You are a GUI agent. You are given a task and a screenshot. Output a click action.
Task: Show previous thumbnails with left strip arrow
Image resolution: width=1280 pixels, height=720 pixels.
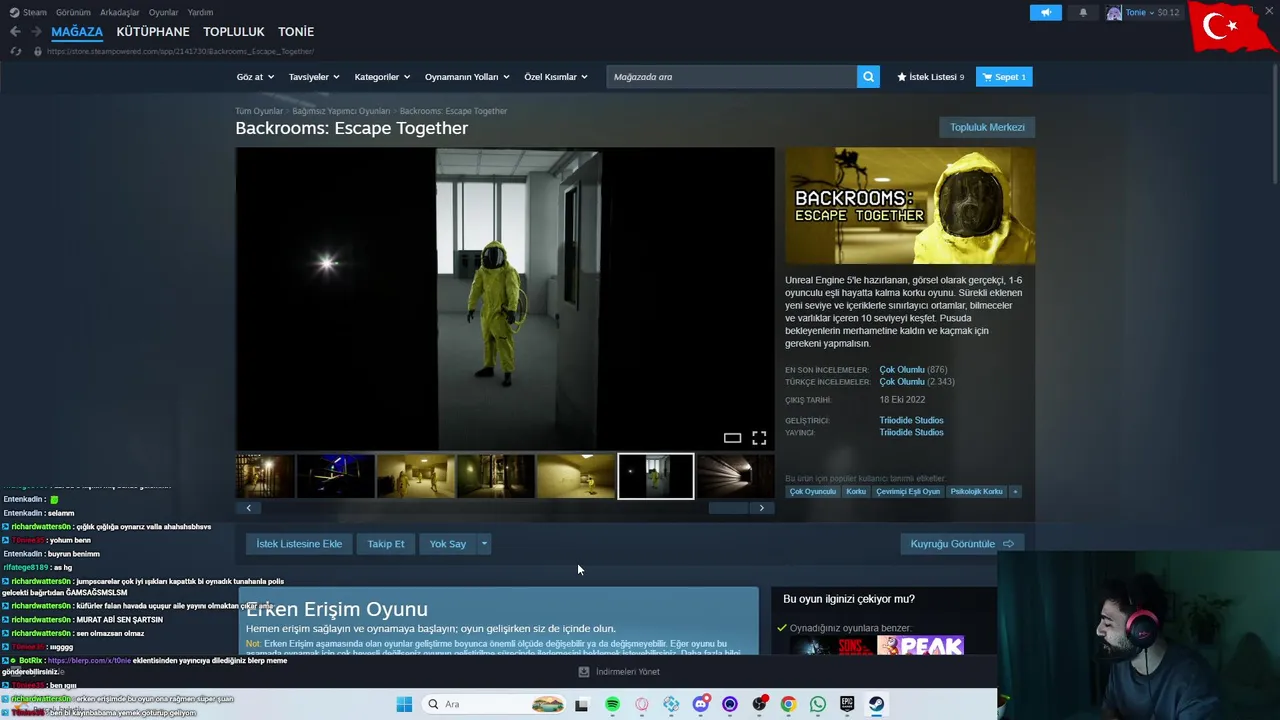(249, 508)
